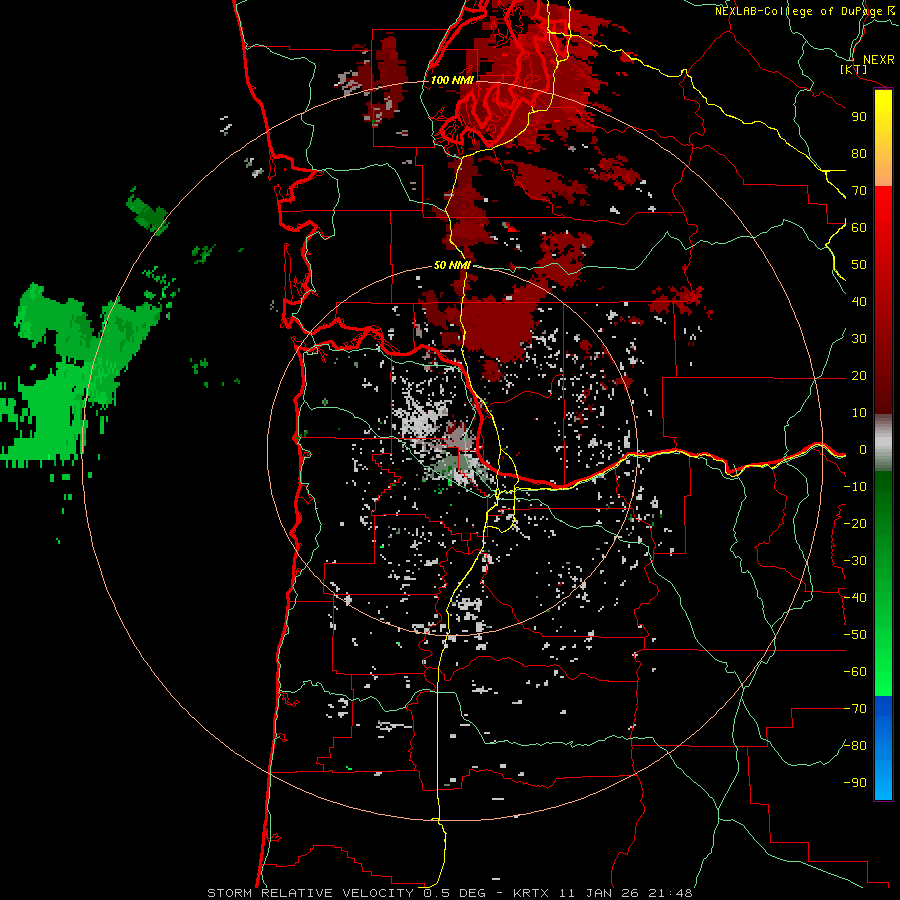Click the "NEXR" label above the color bar
900x900 pixels.
click(x=878, y=60)
